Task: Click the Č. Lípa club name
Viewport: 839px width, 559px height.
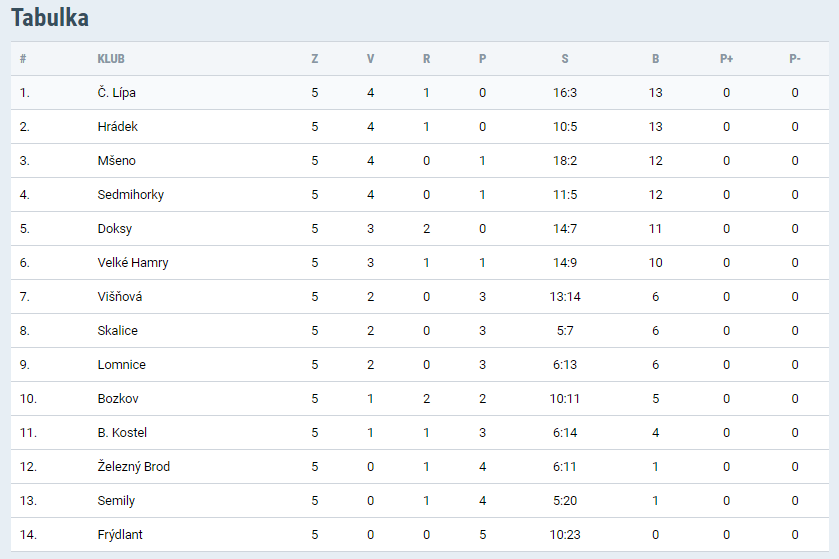Action: point(116,93)
